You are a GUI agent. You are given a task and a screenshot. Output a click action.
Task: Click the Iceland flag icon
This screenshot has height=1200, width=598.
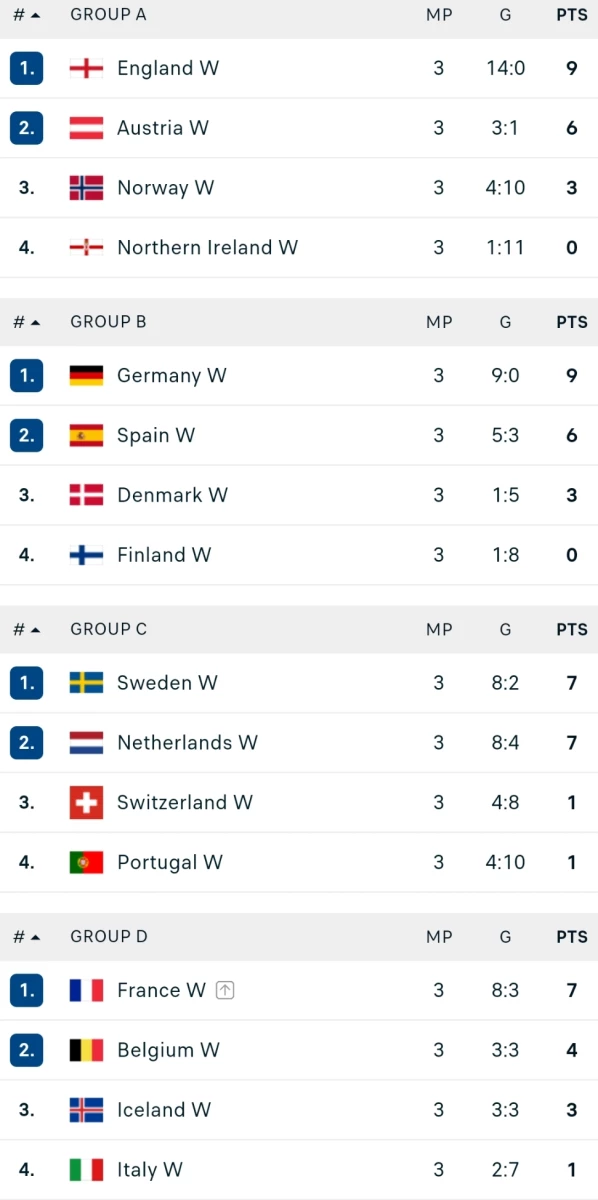[86, 1110]
